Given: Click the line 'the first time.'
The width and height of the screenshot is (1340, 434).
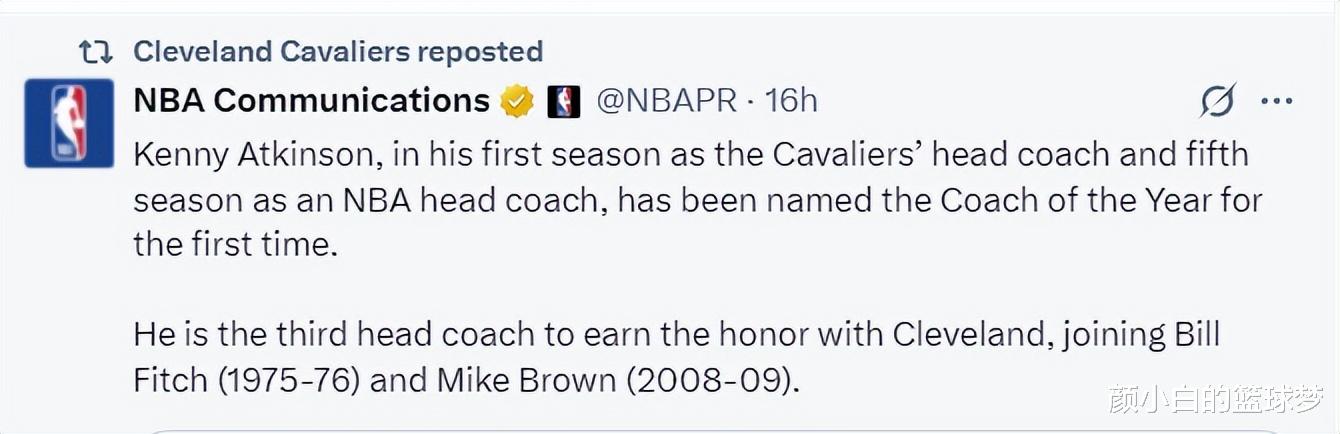Looking at the screenshot, I should click(x=235, y=244).
